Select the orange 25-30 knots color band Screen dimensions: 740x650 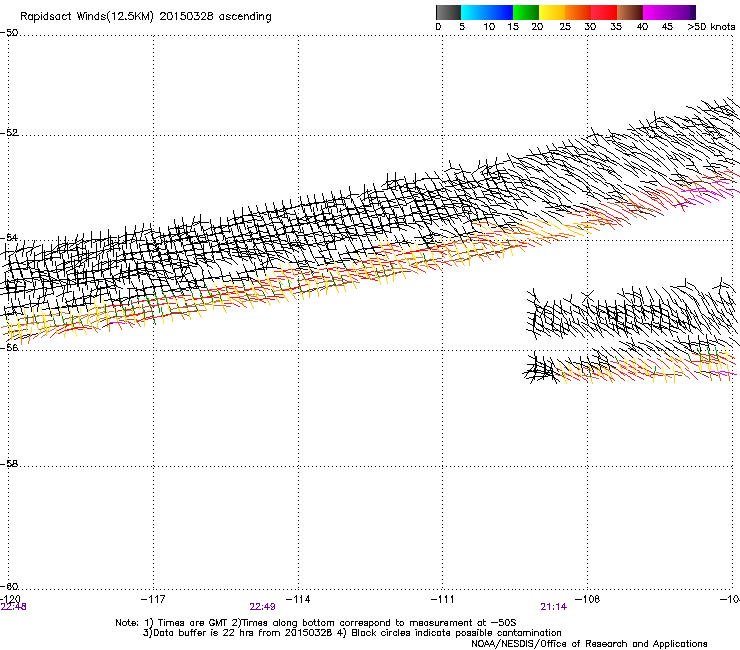point(578,12)
